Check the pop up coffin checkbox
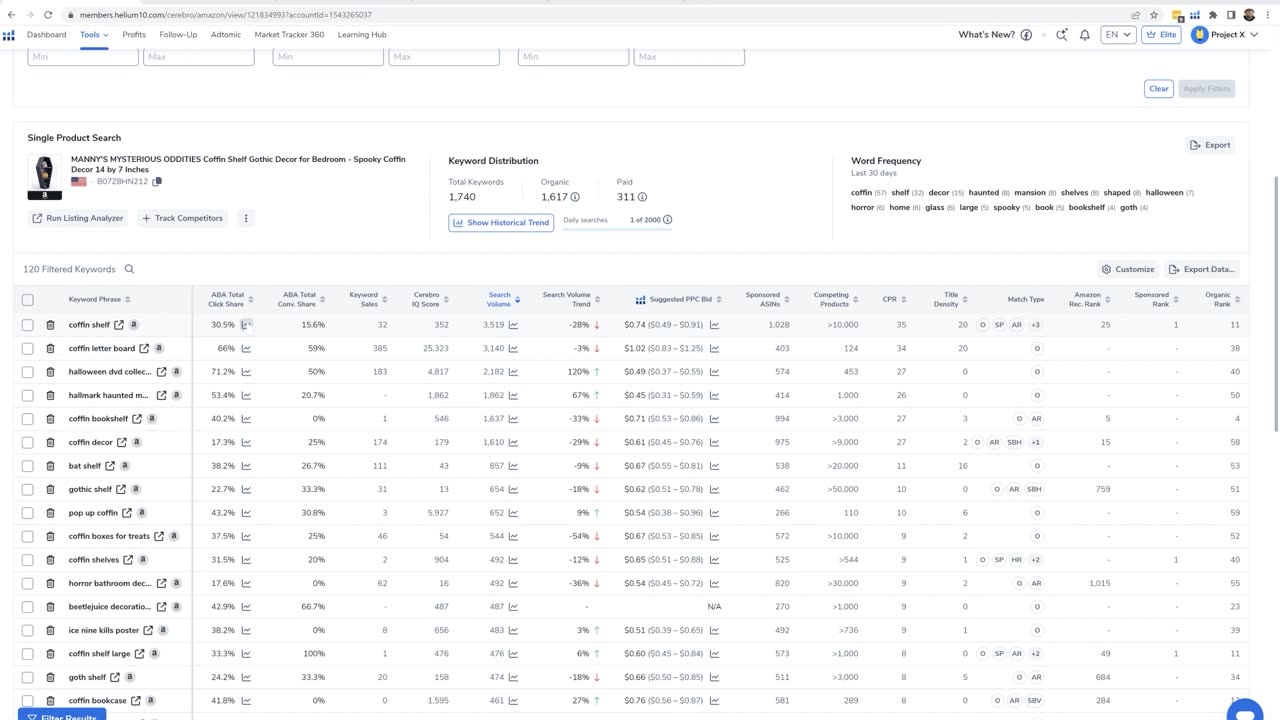Image resolution: width=1280 pixels, height=720 pixels. 27,513
